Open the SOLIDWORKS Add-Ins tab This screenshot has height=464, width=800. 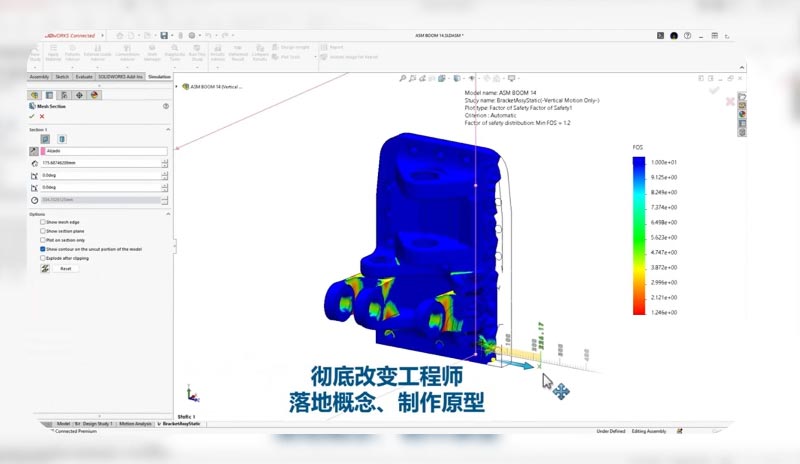click(x=120, y=77)
